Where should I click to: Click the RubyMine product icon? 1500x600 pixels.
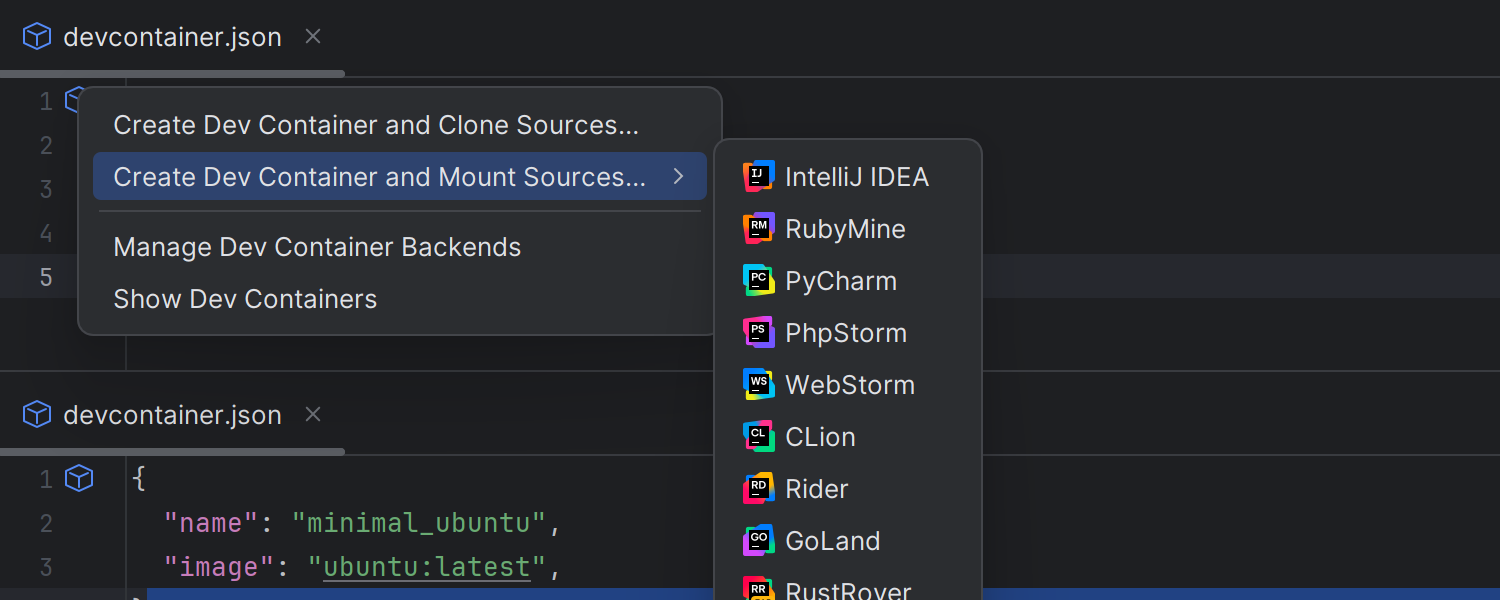click(759, 228)
